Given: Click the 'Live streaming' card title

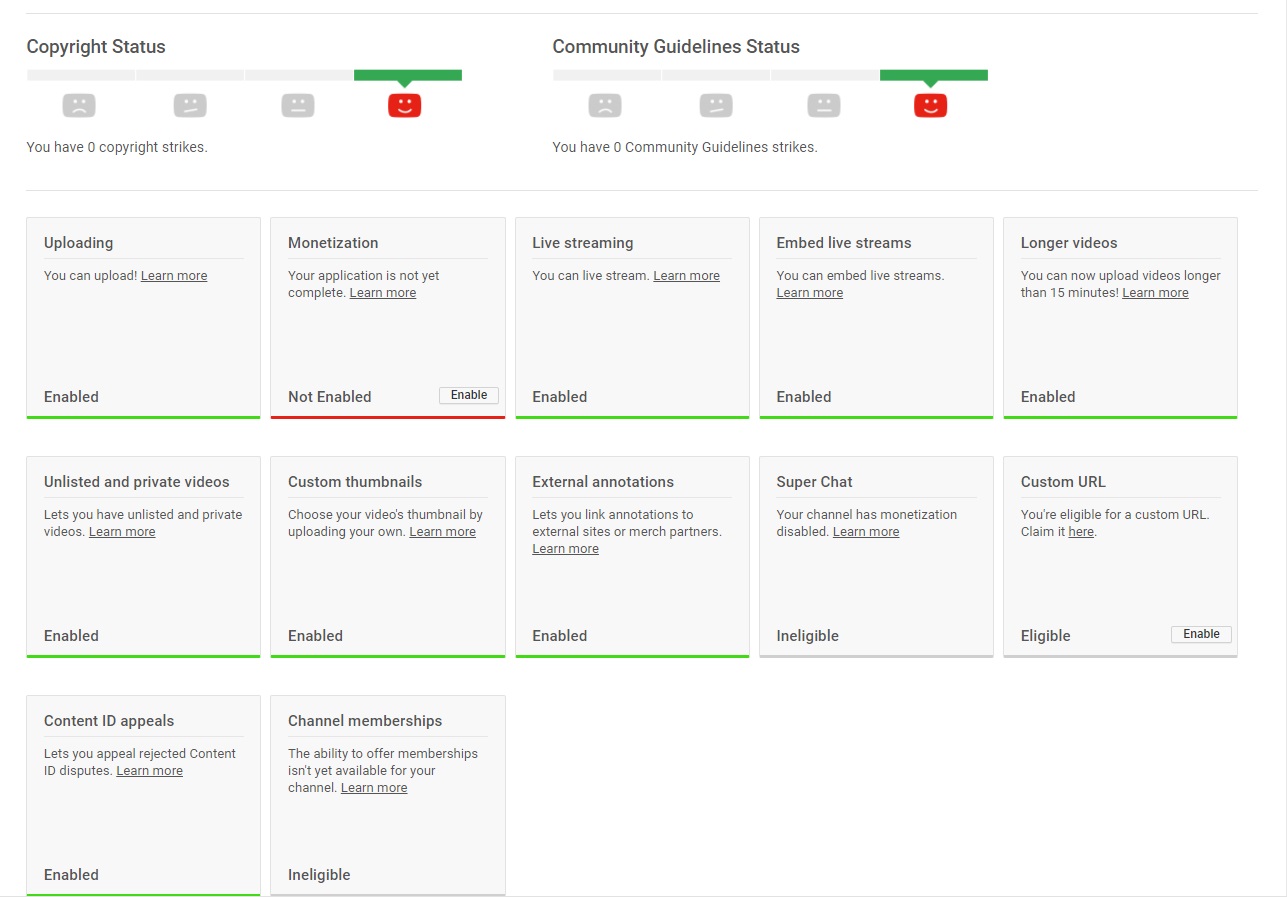Looking at the screenshot, I should pyautogui.click(x=583, y=243).
